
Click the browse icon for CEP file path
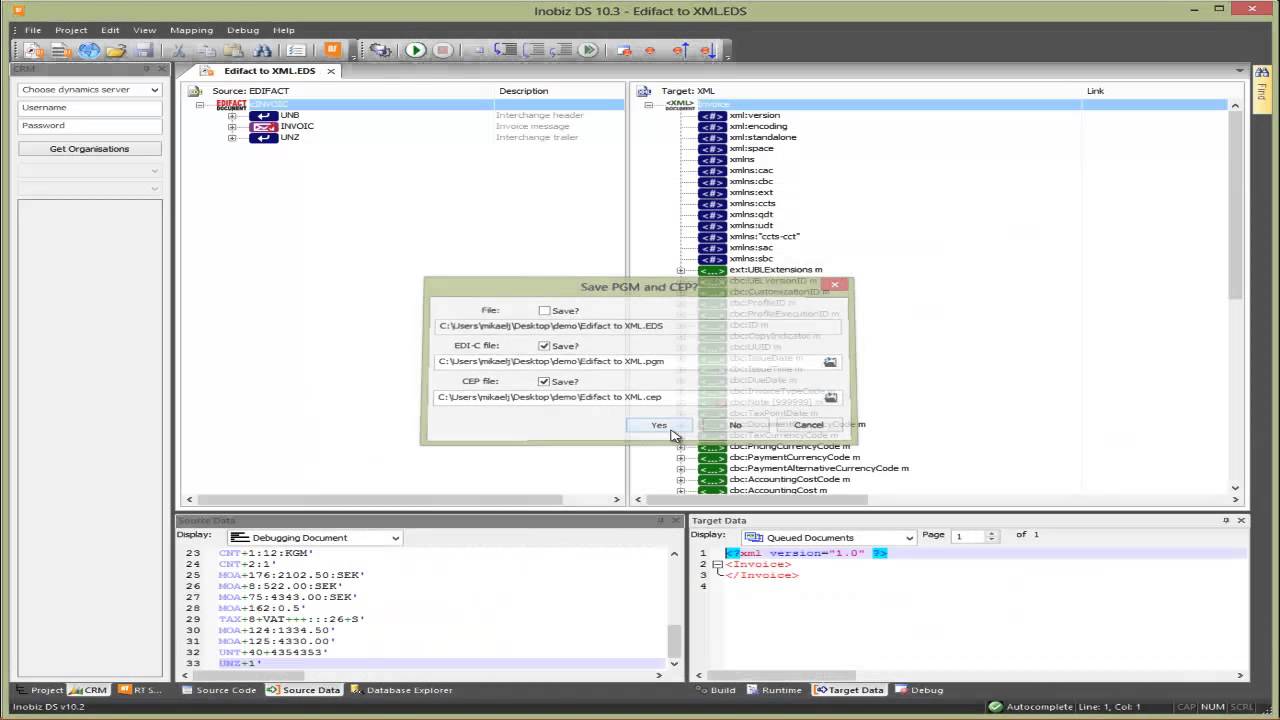pyautogui.click(x=830, y=397)
